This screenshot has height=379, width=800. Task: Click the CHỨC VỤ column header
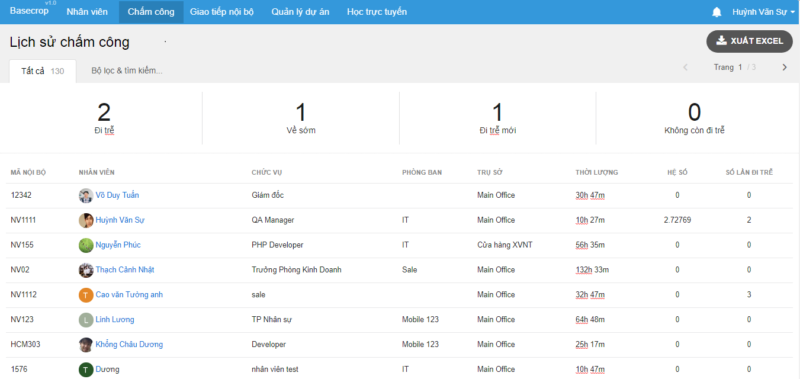click(267, 172)
